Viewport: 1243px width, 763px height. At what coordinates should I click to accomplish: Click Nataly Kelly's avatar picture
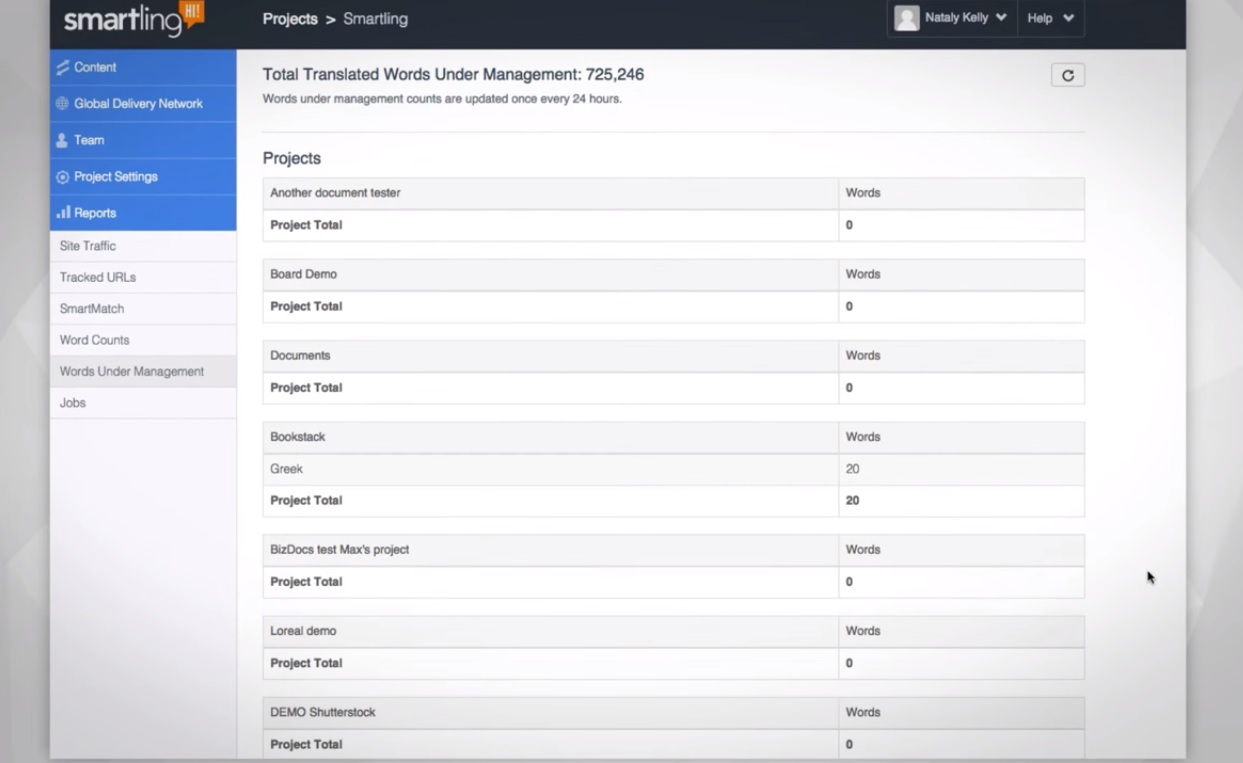click(906, 18)
